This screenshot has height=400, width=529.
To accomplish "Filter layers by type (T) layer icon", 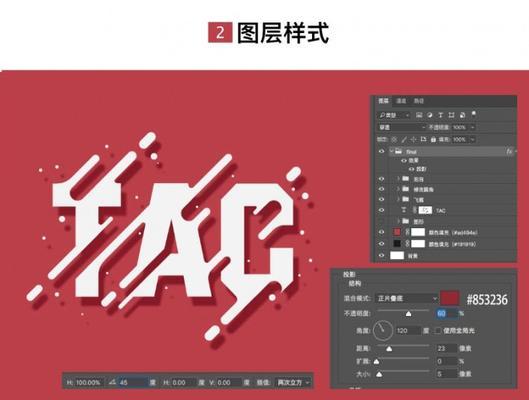I will [440, 115].
